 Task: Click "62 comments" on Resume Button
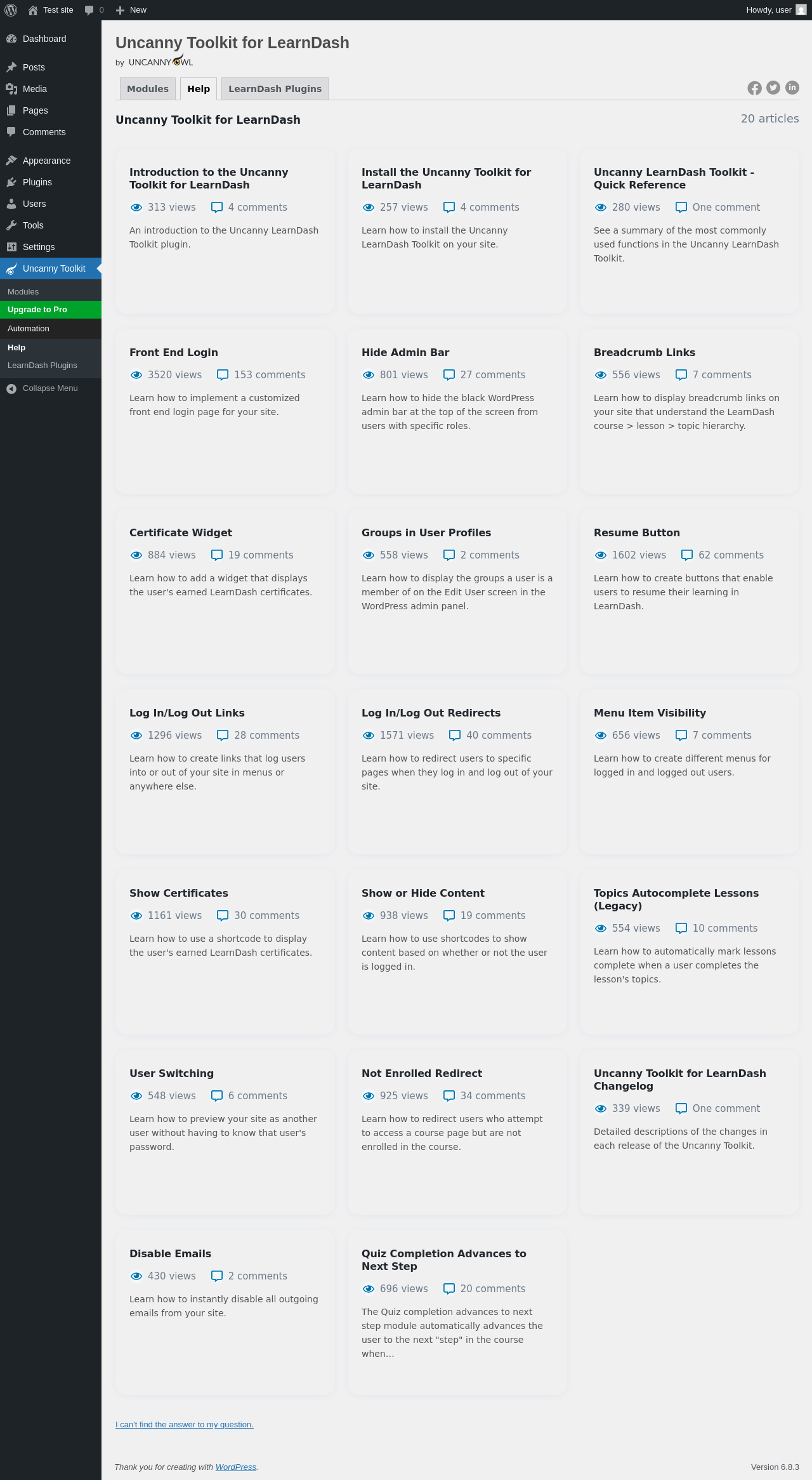(x=731, y=555)
